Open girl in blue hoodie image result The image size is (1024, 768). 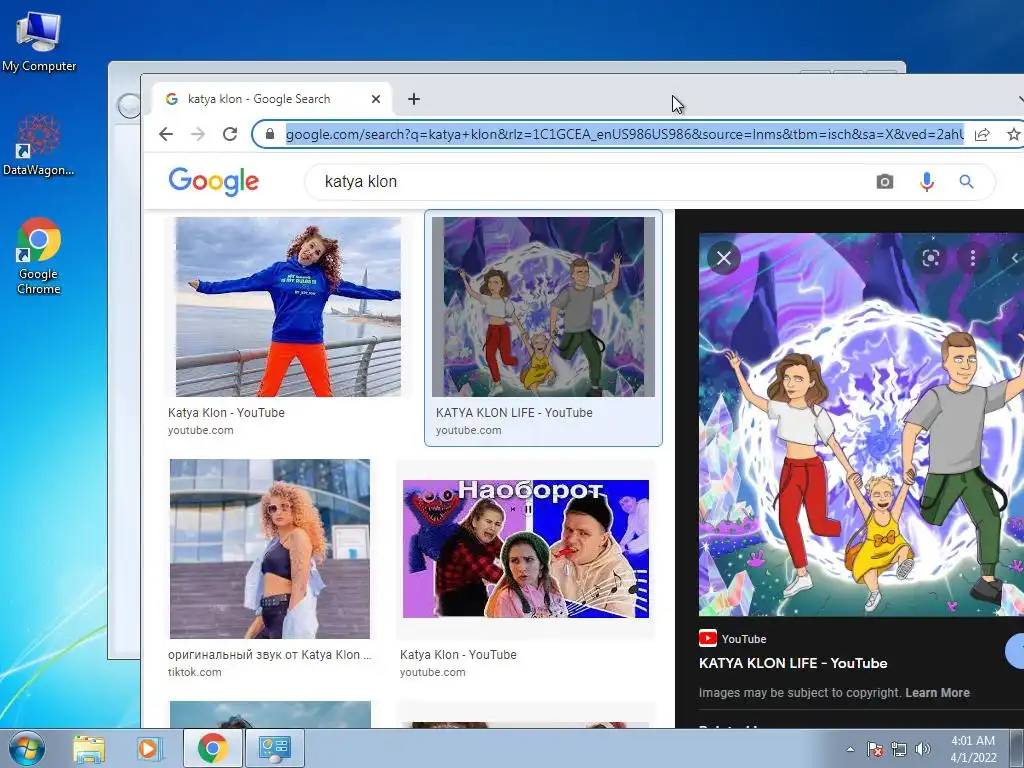point(288,307)
